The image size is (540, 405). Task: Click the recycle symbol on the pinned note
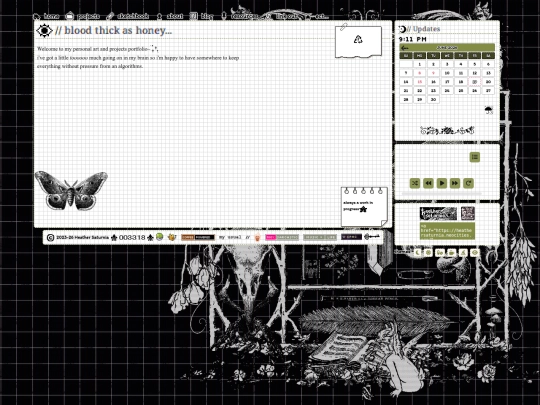tap(358, 39)
